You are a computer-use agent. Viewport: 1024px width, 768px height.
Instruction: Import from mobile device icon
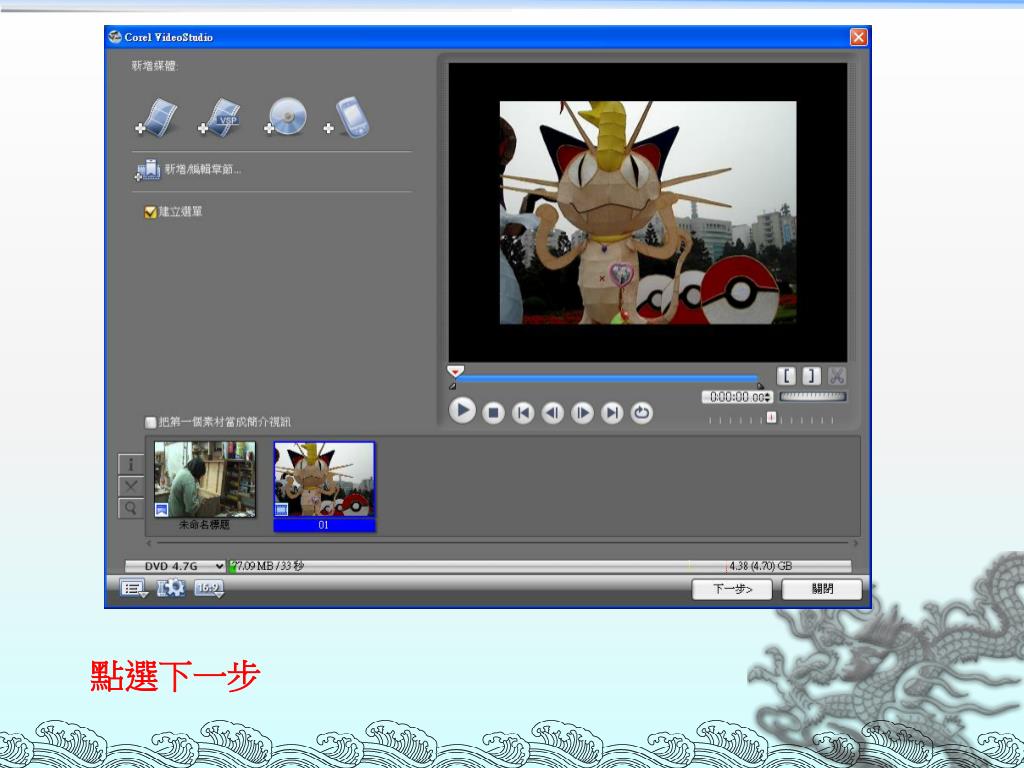point(347,118)
